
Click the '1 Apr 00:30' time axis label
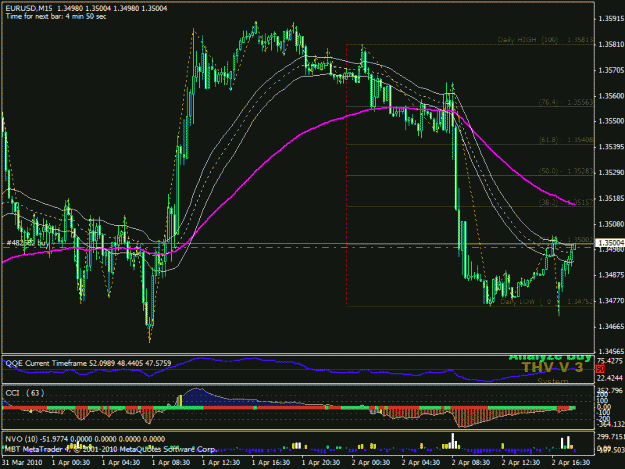tap(71, 463)
